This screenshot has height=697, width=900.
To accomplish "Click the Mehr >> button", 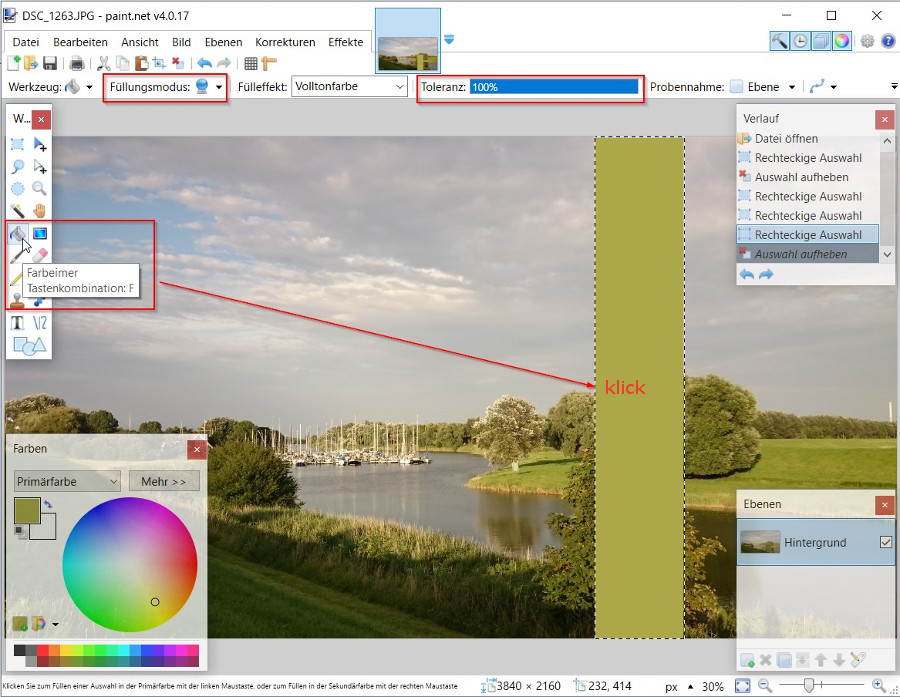I will coord(164,481).
